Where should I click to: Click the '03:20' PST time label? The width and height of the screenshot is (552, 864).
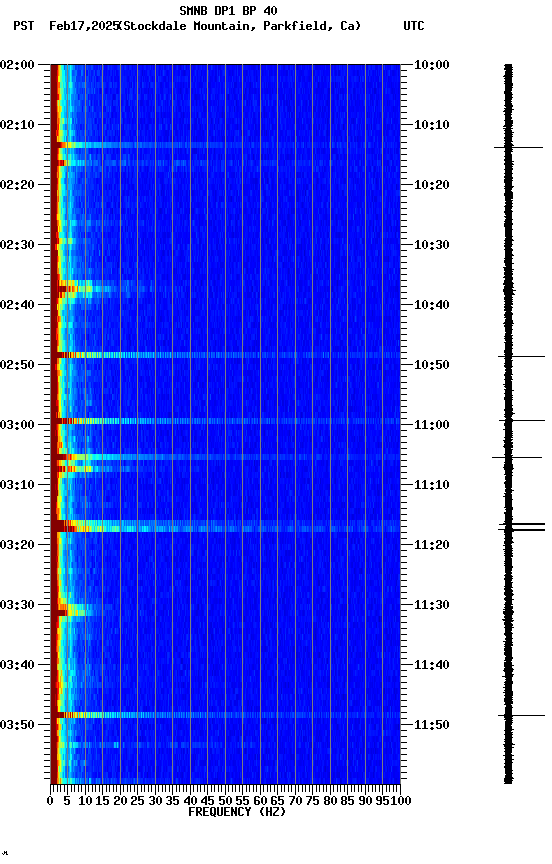coord(17,545)
